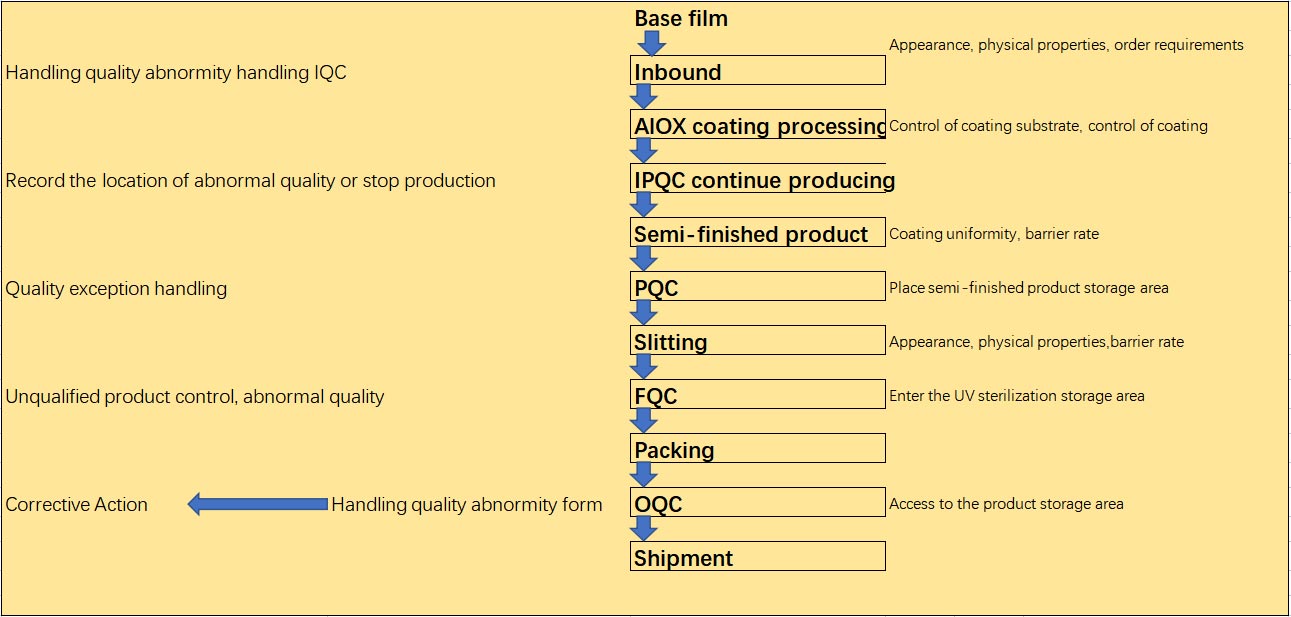Select the arrow between Semi-finished product and PQC

pos(644,258)
